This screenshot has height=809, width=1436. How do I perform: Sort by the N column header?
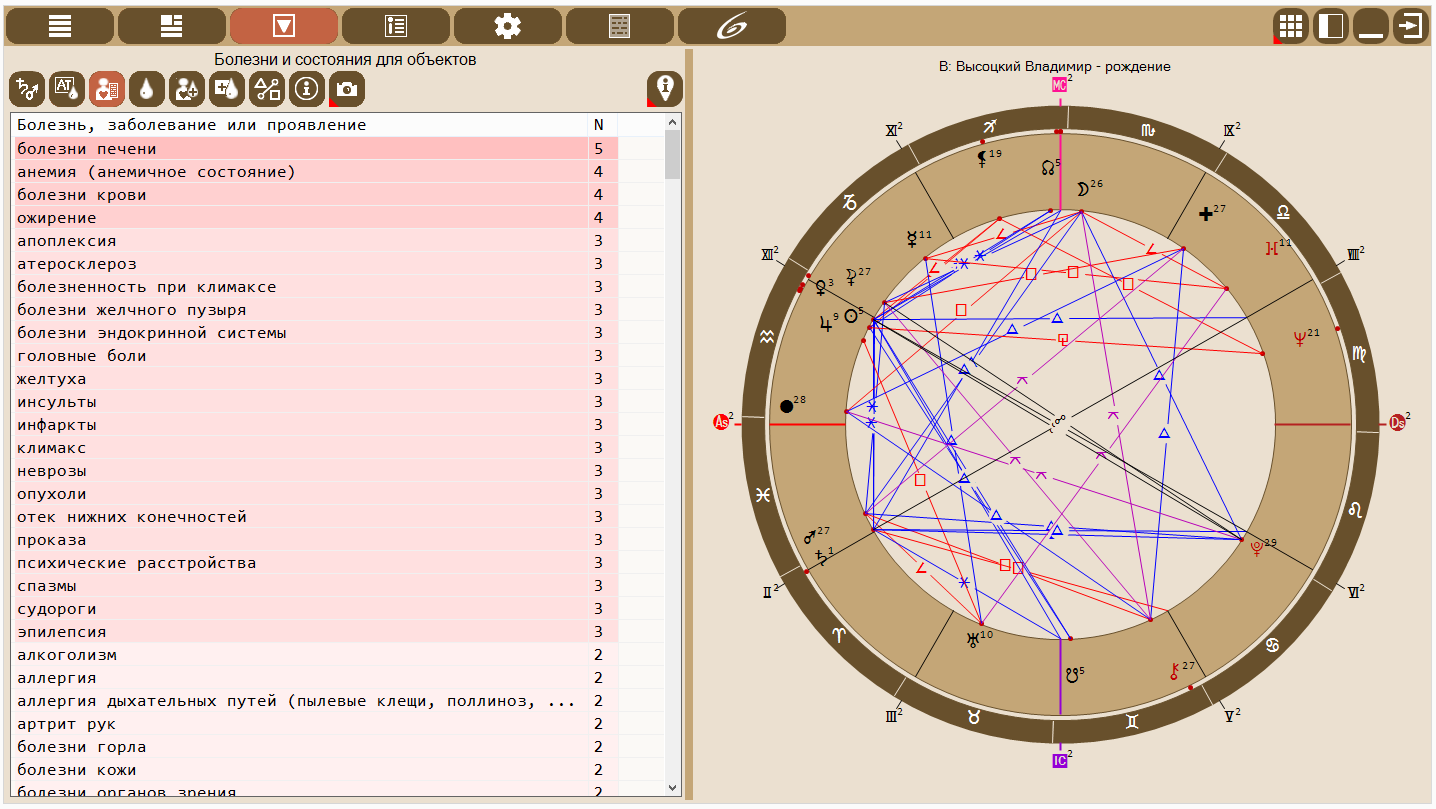pos(599,125)
